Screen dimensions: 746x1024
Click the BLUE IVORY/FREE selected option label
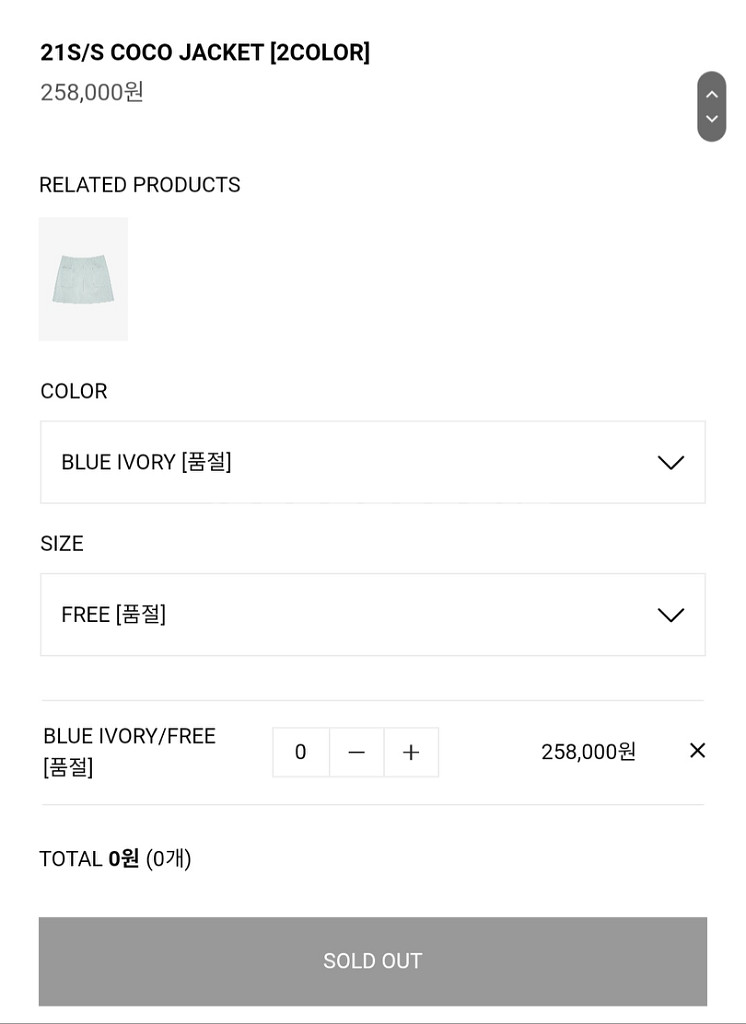click(x=129, y=751)
